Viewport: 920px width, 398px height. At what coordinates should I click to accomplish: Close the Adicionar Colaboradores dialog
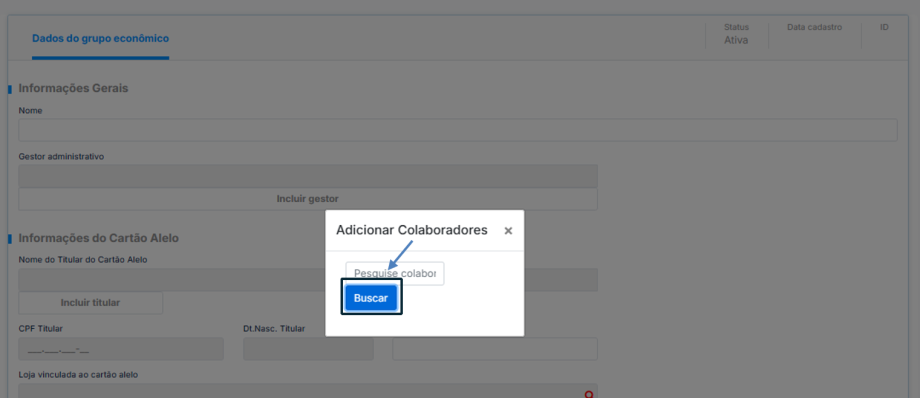(x=508, y=231)
